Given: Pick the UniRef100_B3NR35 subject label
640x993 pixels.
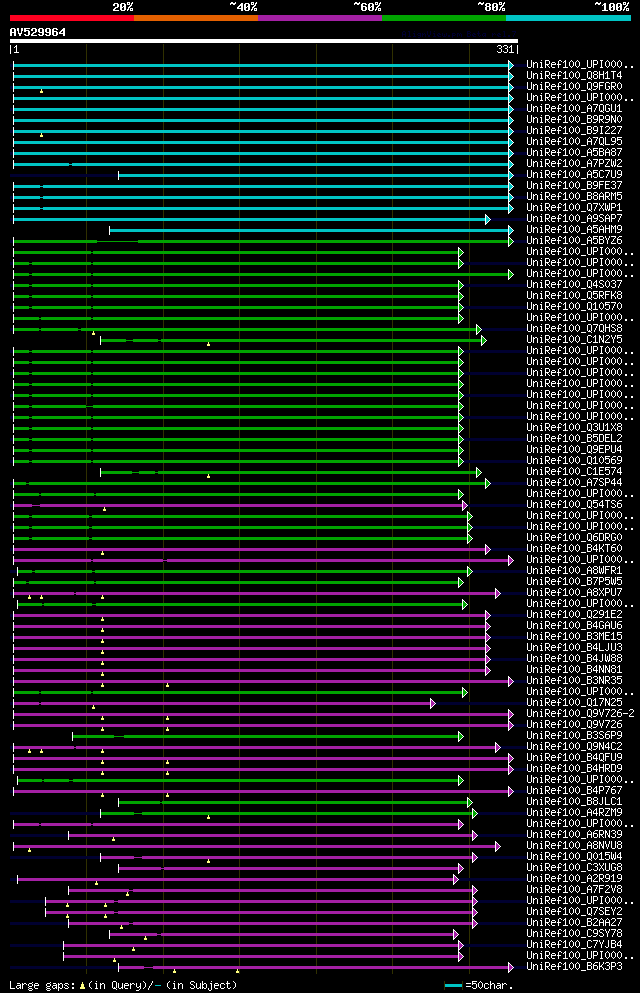Looking at the screenshot, I should coord(574,680).
